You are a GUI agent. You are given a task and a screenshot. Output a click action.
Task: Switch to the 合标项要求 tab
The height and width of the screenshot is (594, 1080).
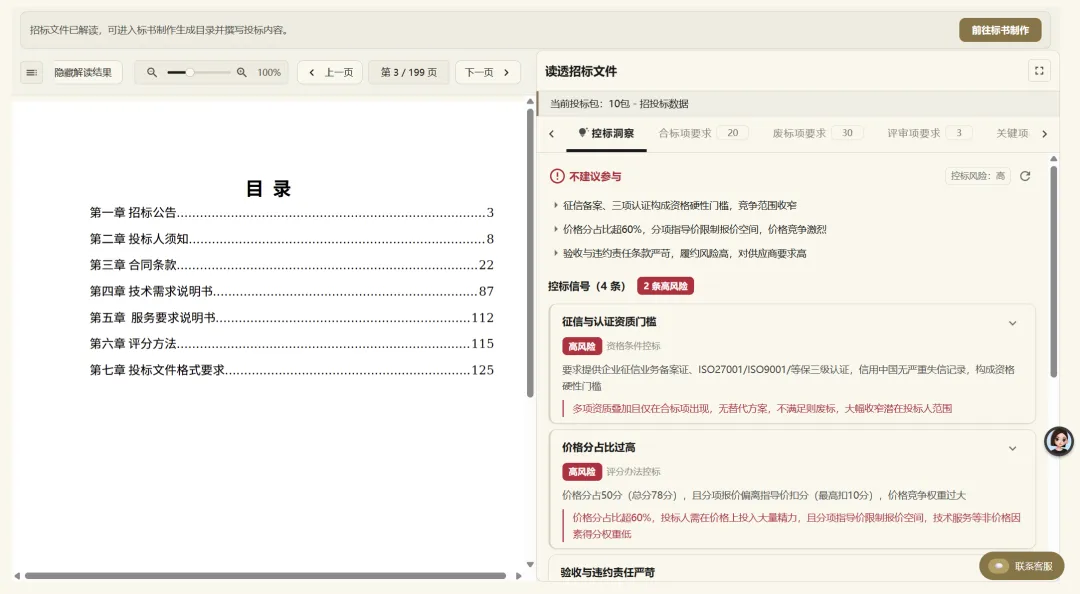point(703,133)
